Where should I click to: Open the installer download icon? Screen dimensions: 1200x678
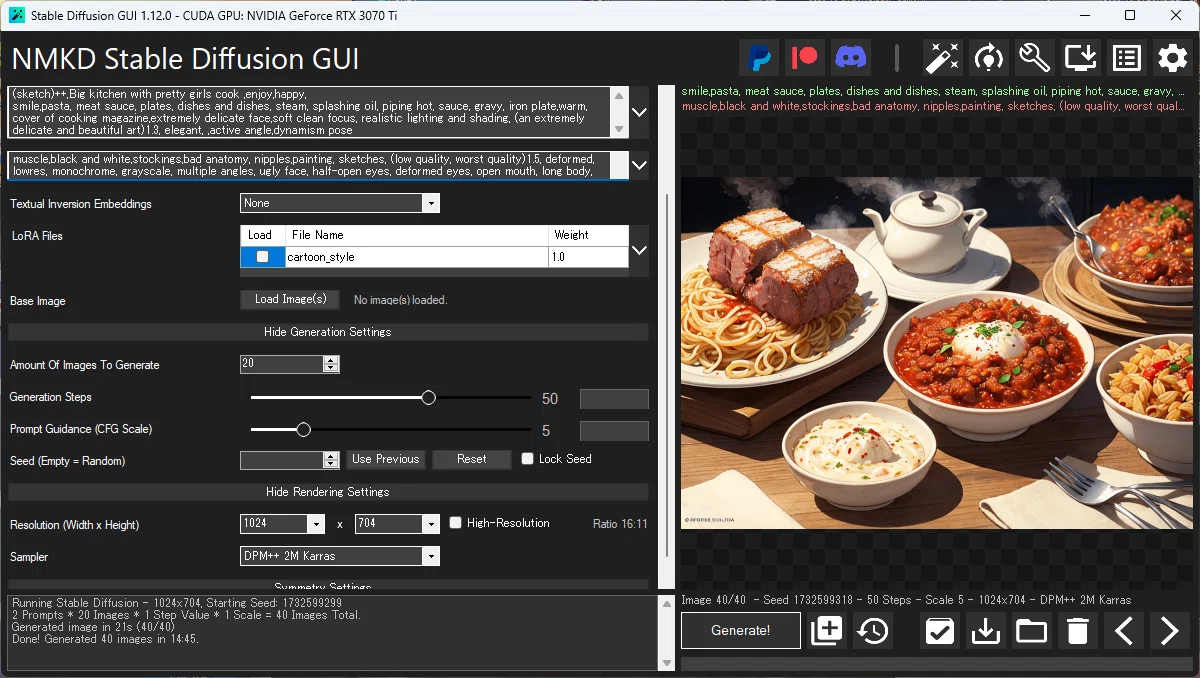(x=1080, y=58)
